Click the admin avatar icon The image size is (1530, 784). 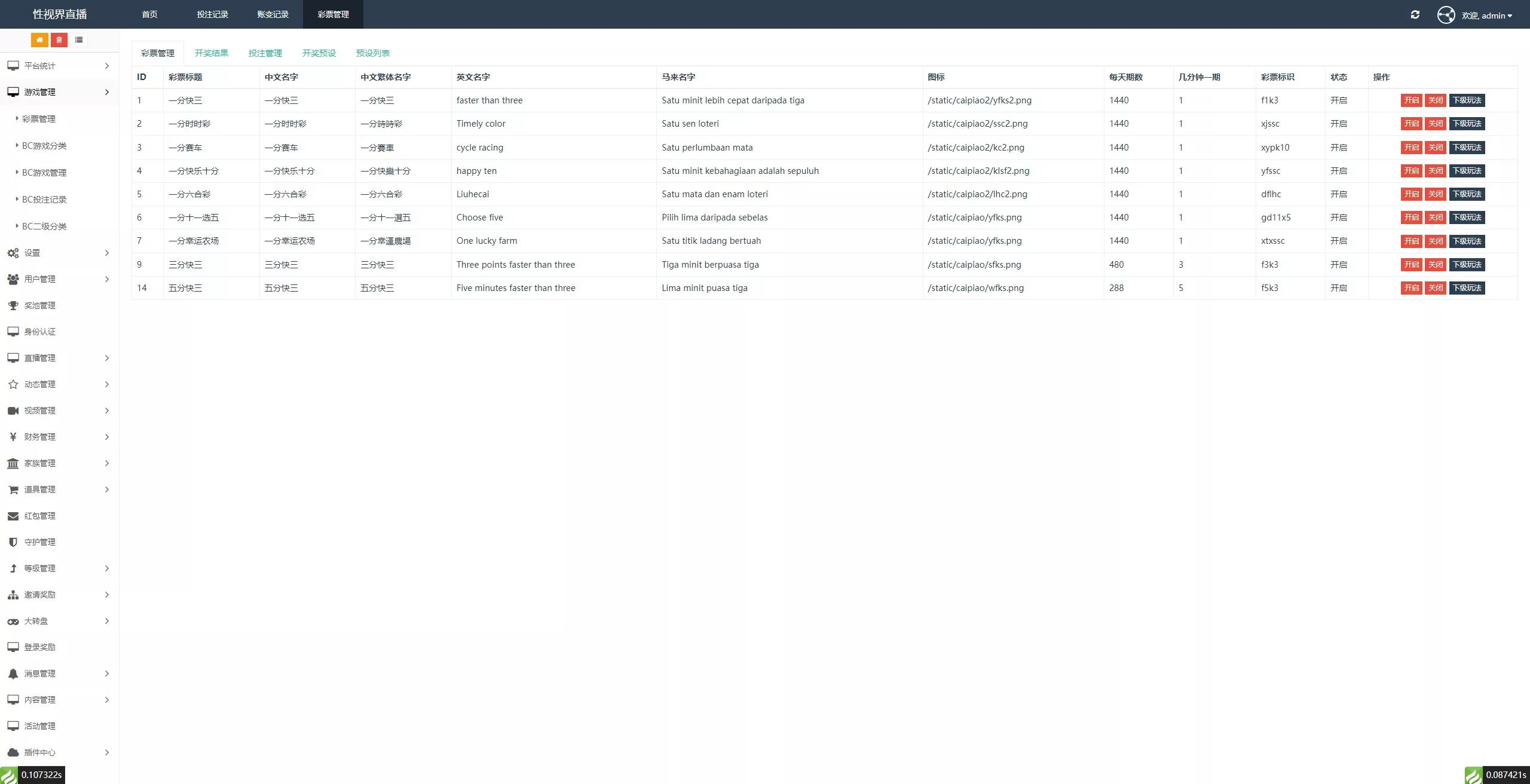(1446, 14)
